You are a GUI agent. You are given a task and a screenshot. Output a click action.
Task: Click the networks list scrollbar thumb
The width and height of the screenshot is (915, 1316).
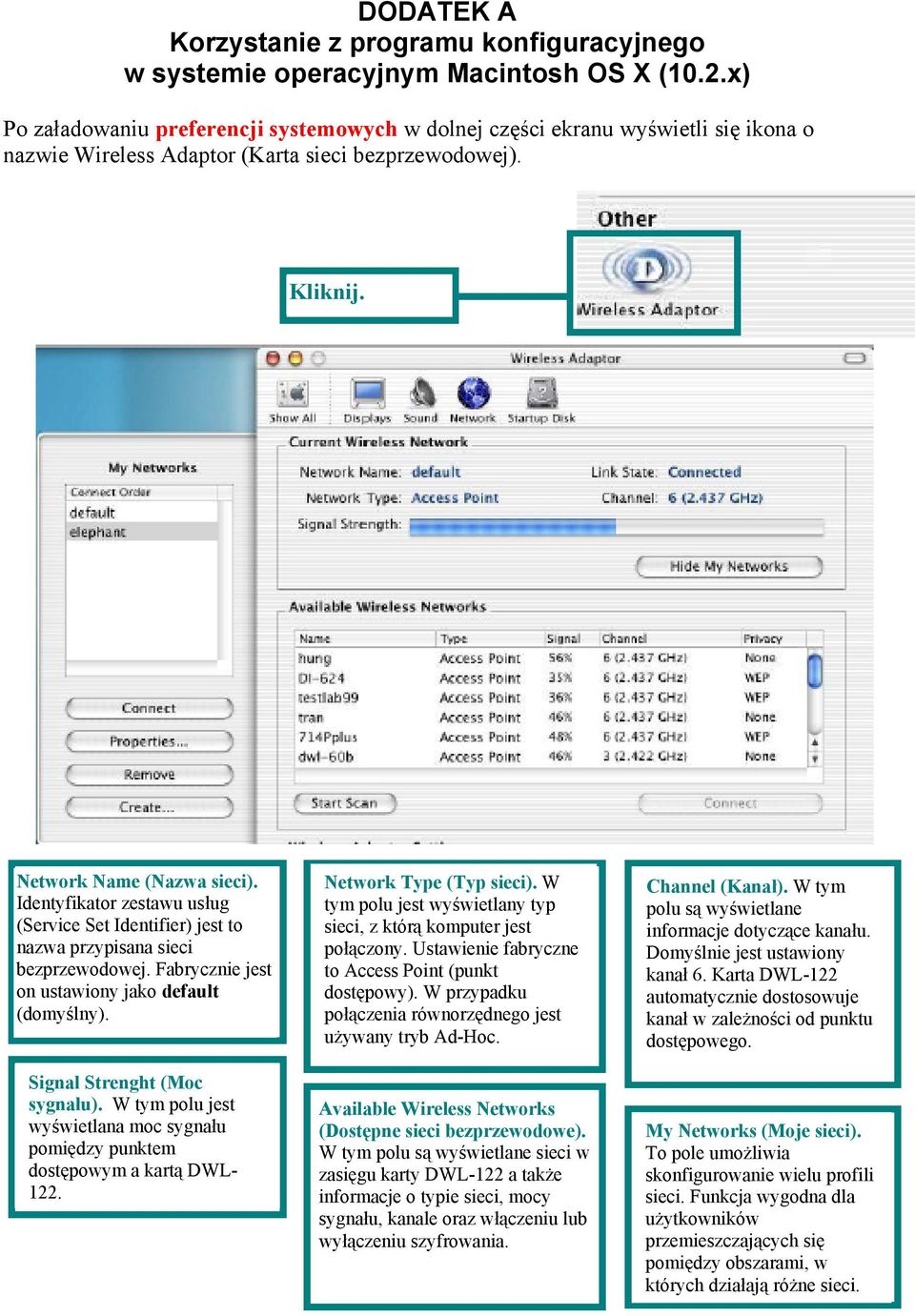coord(815,669)
